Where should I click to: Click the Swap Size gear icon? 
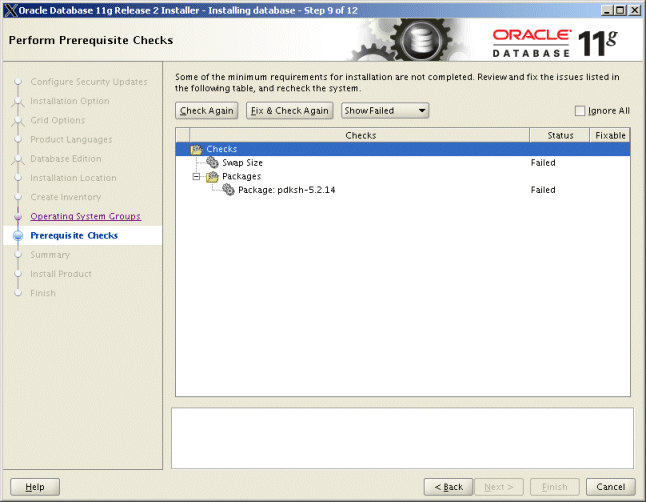point(212,162)
